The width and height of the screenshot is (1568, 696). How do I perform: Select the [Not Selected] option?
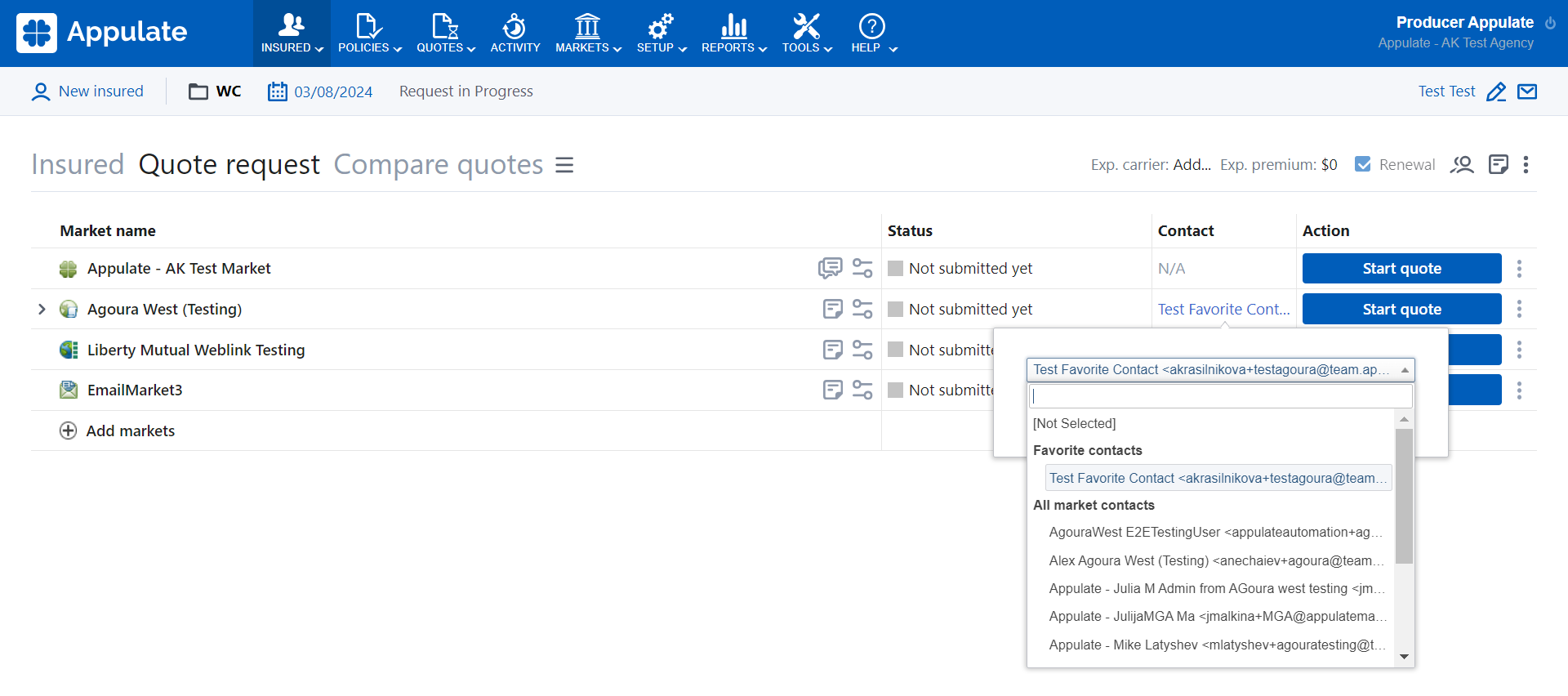[x=1074, y=423]
